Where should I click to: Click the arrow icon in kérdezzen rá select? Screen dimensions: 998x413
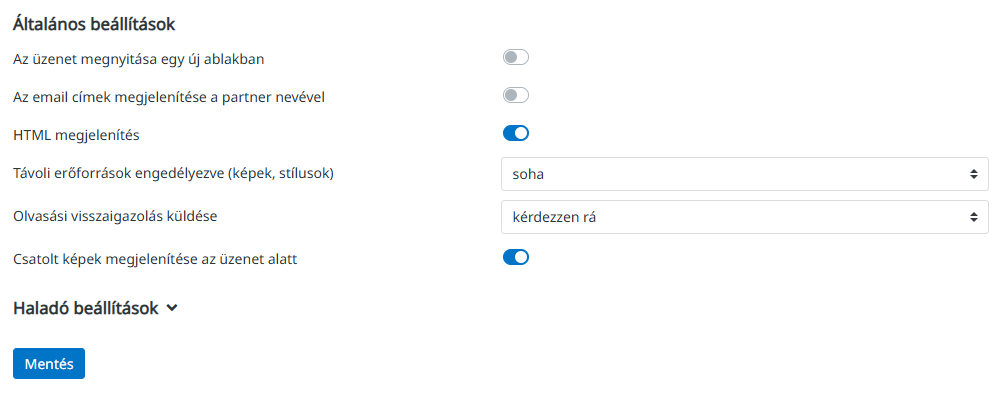tap(973, 216)
